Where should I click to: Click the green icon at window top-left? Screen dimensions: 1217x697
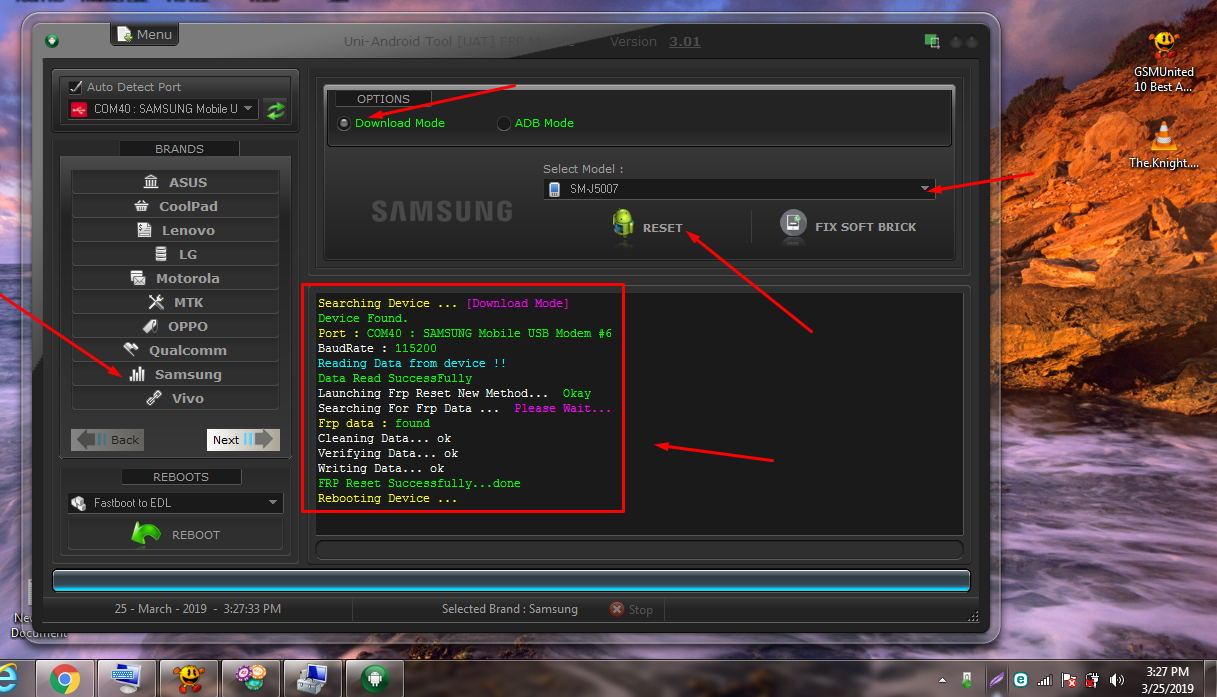52,41
